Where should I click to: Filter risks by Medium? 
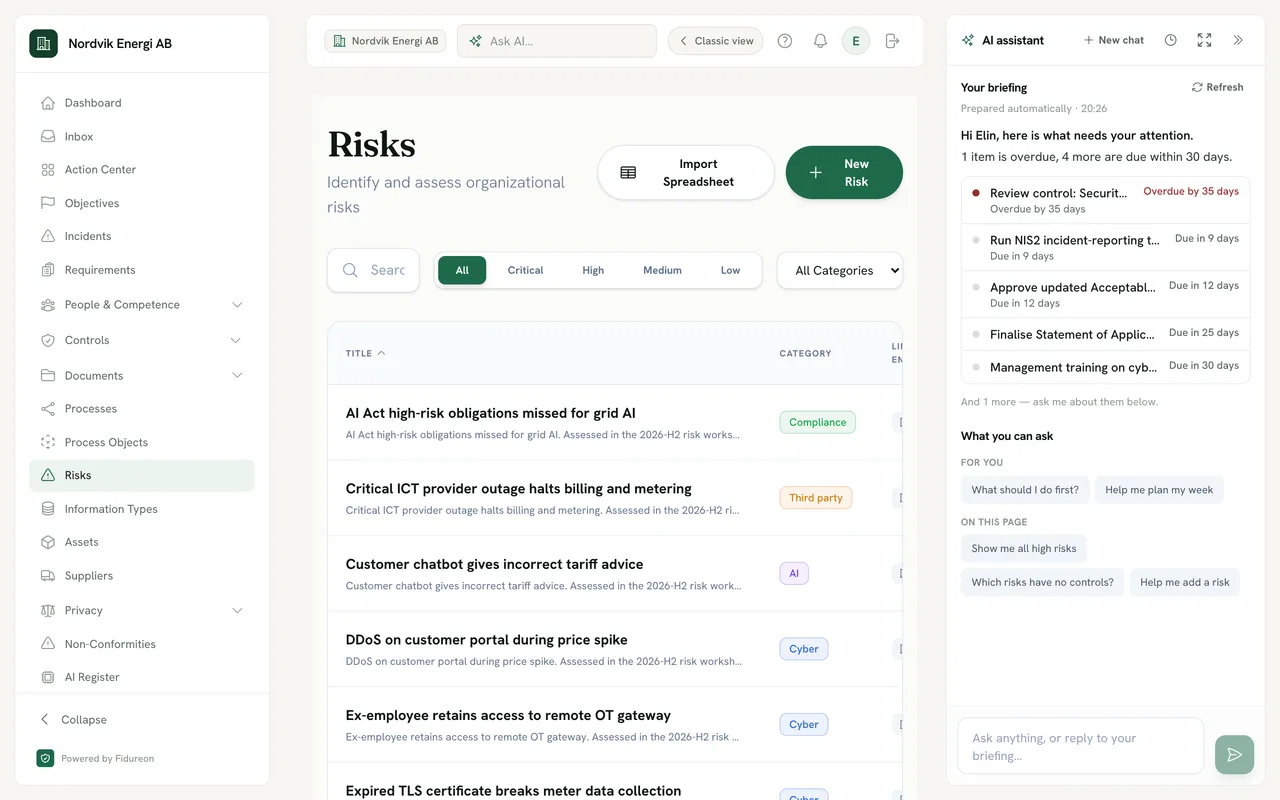pos(662,270)
